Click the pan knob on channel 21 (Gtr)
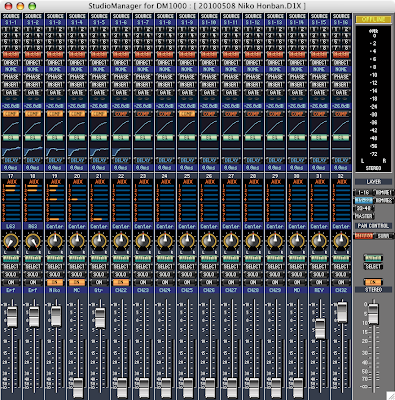395x400 pixels. [x=99, y=241]
